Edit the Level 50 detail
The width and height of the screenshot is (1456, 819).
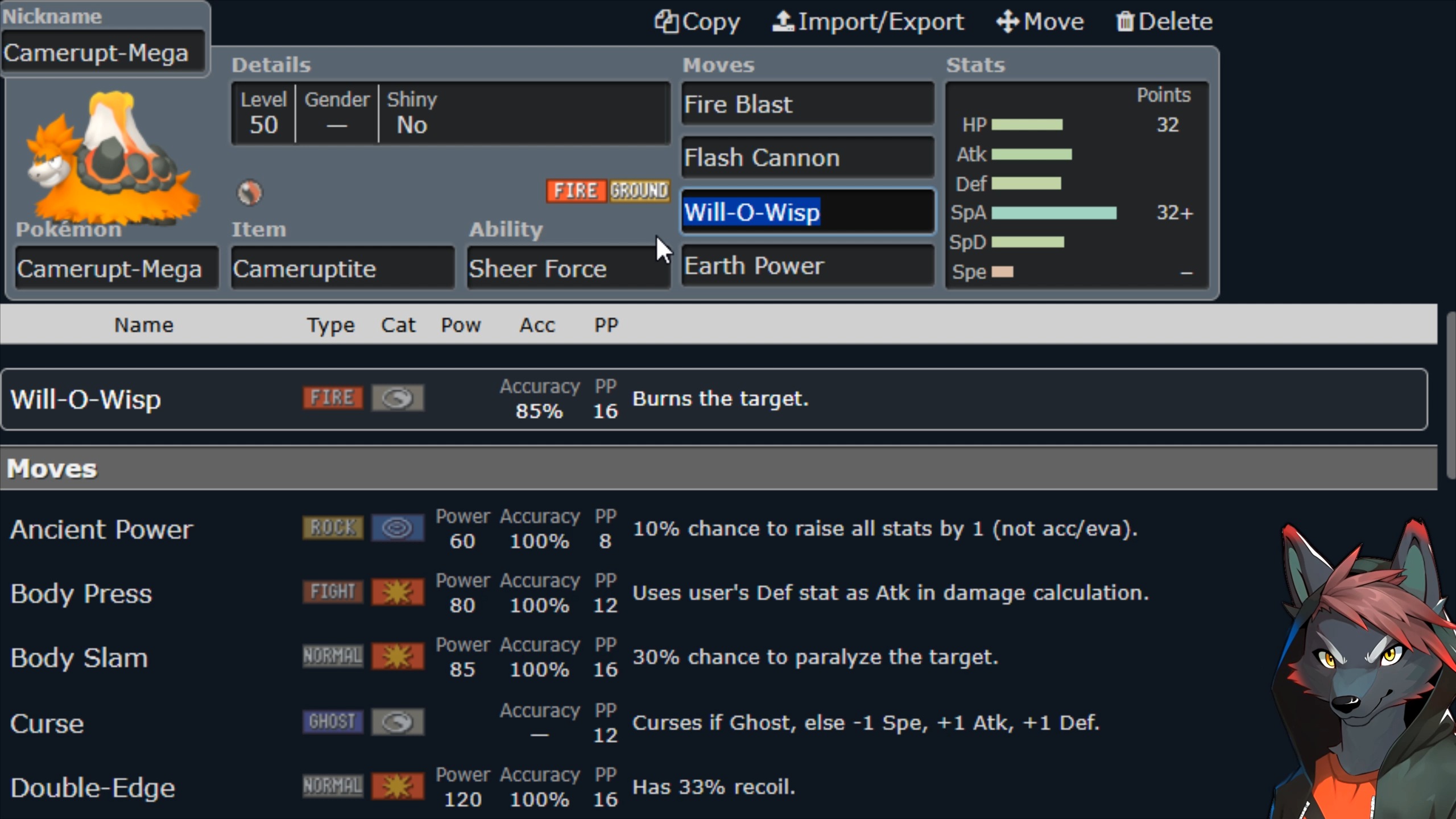[263, 113]
